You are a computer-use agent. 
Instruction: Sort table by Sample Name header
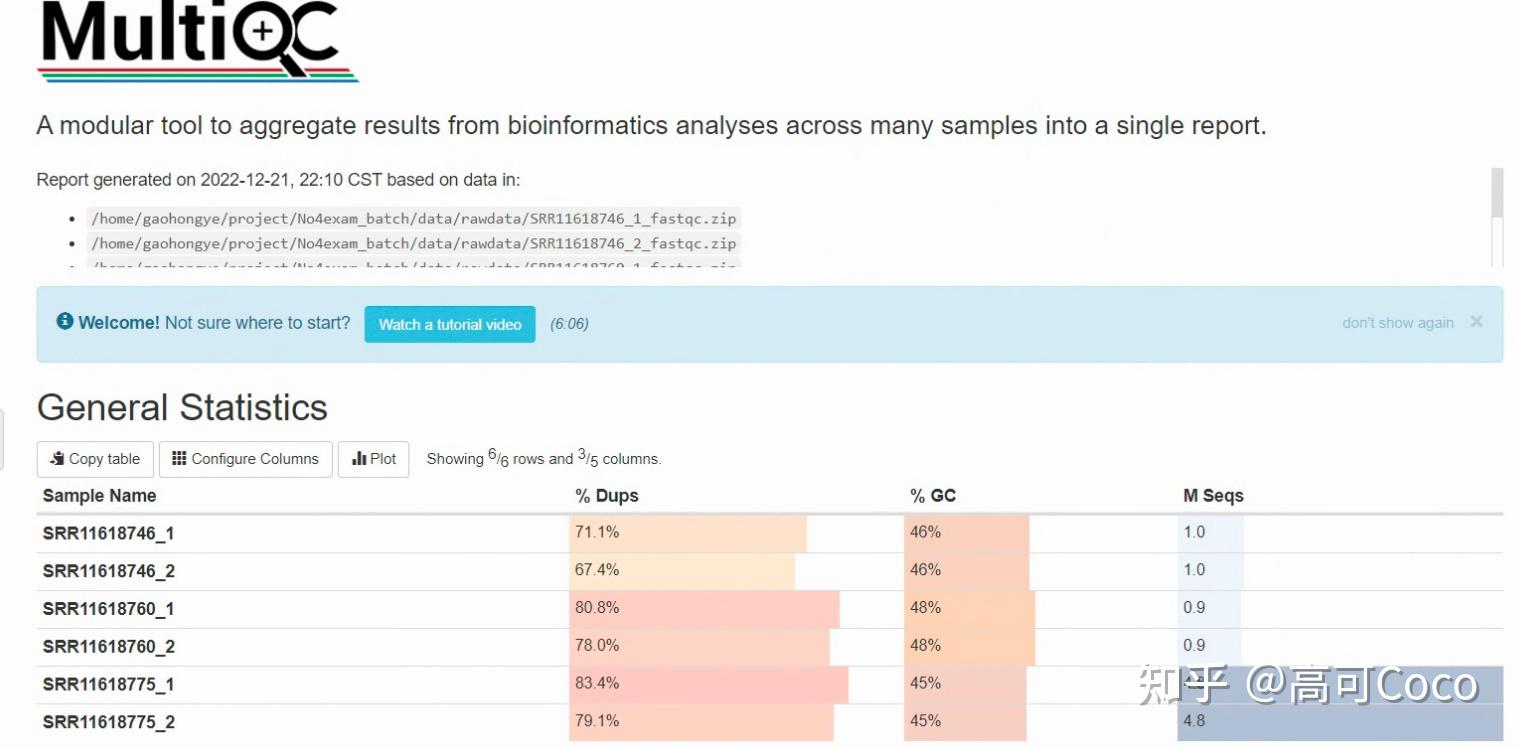click(x=99, y=496)
